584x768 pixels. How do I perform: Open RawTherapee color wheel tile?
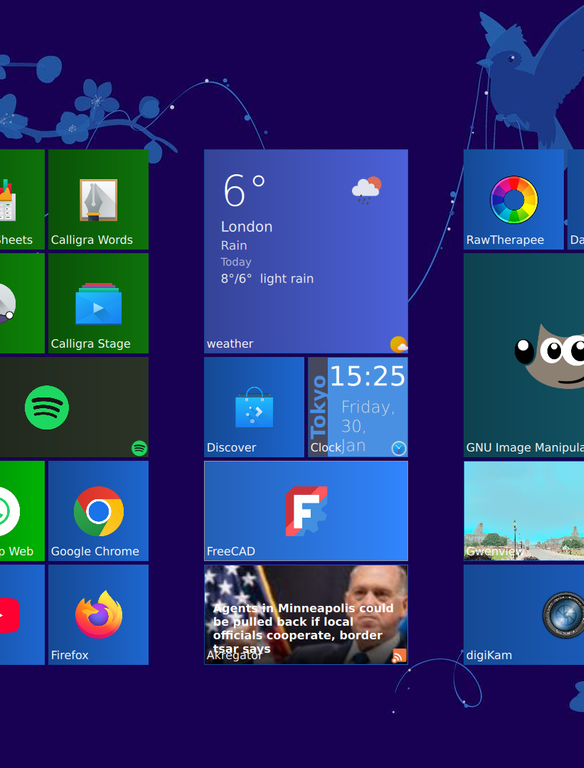point(514,199)
